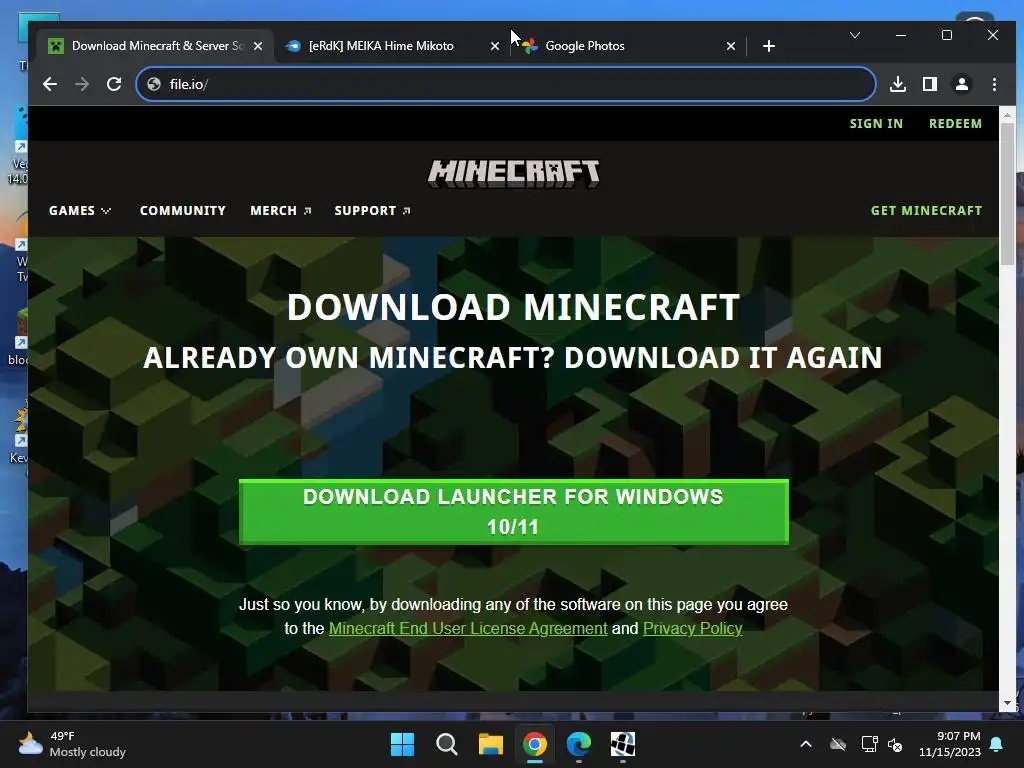Click the OneDrive cloud tray icon
This screenshot has width=1024, height=768.
(838, 744)
